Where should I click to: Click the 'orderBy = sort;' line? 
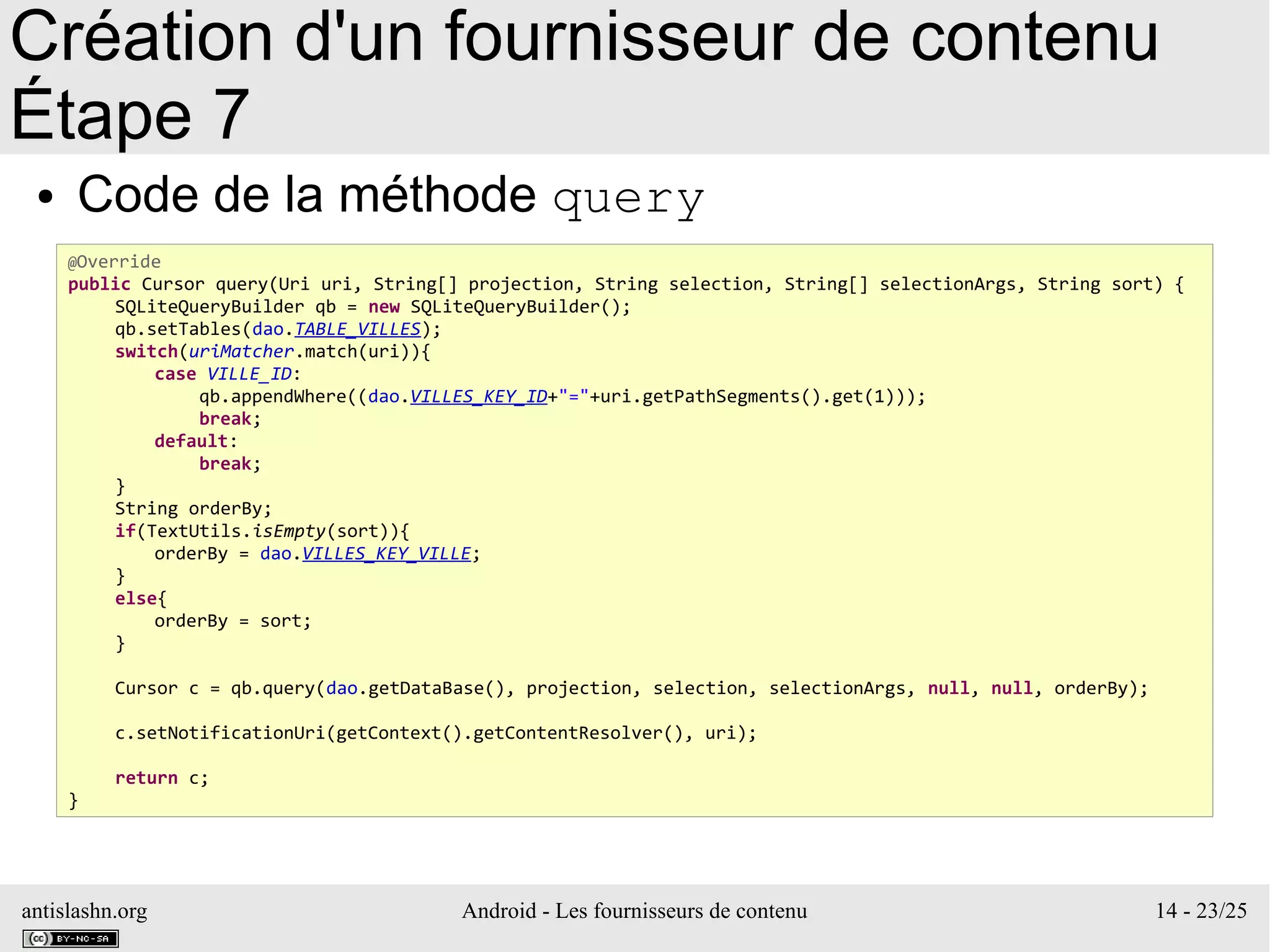click(x=233, y=621)
